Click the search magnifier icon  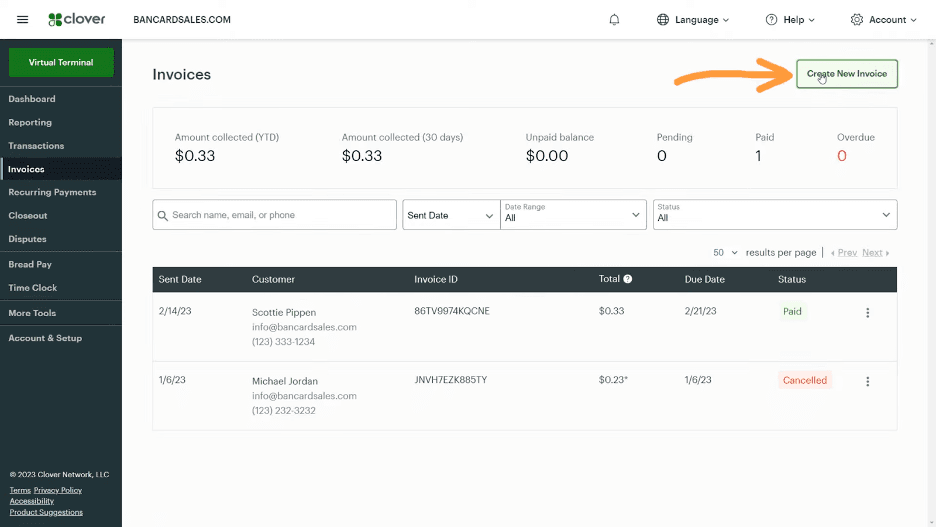click(x=163, y=215)
